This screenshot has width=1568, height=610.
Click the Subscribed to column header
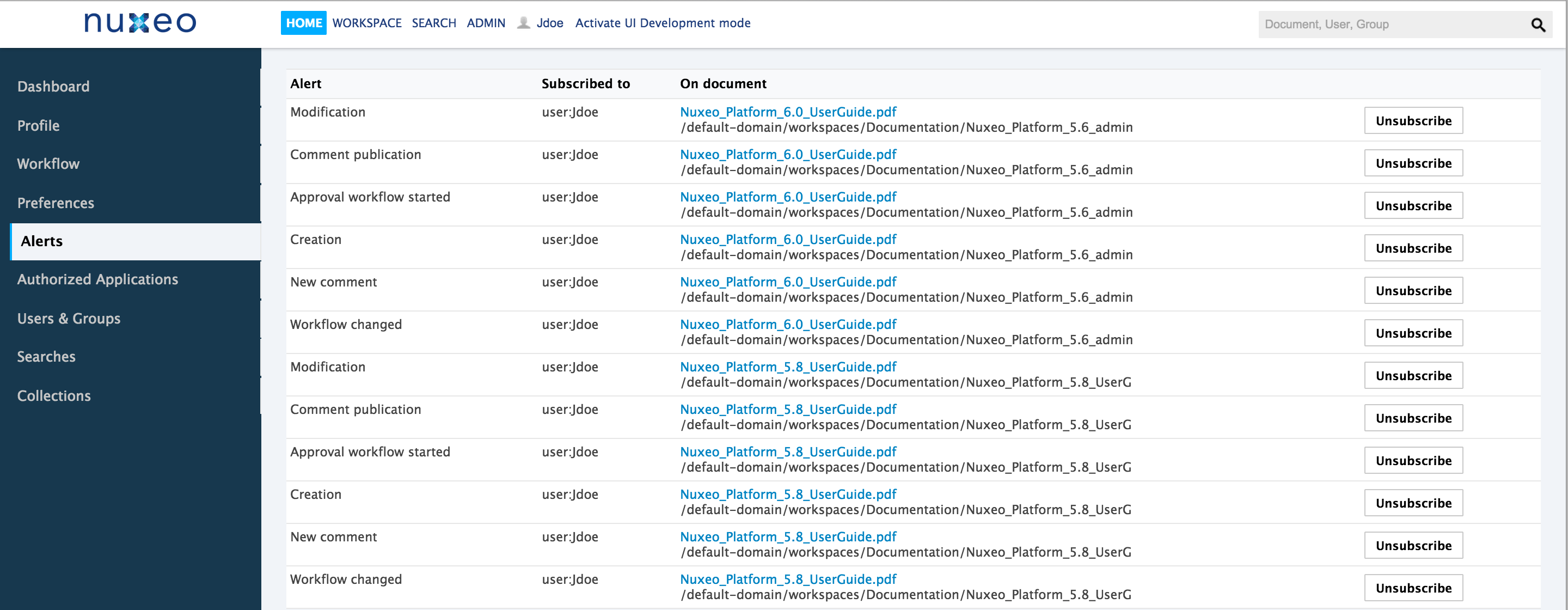point(586,84)
